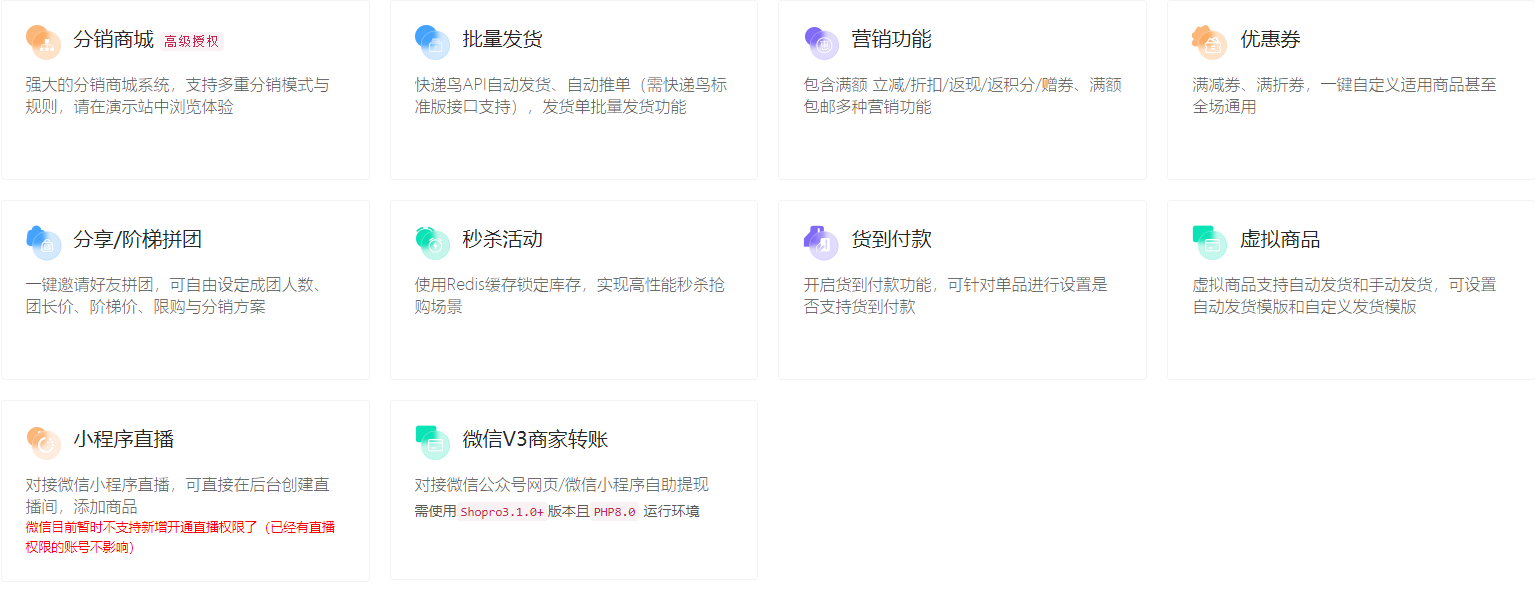Open the 营销功能 title
Image resolution: width=1535 pixels, height=590 pixels.
click(891, 40)
